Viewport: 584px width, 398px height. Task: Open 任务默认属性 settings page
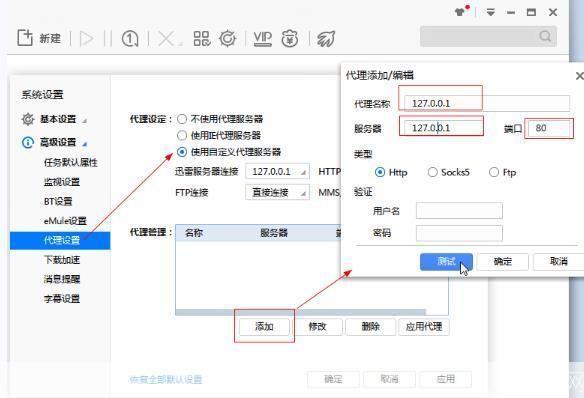(x=71, y=162)
